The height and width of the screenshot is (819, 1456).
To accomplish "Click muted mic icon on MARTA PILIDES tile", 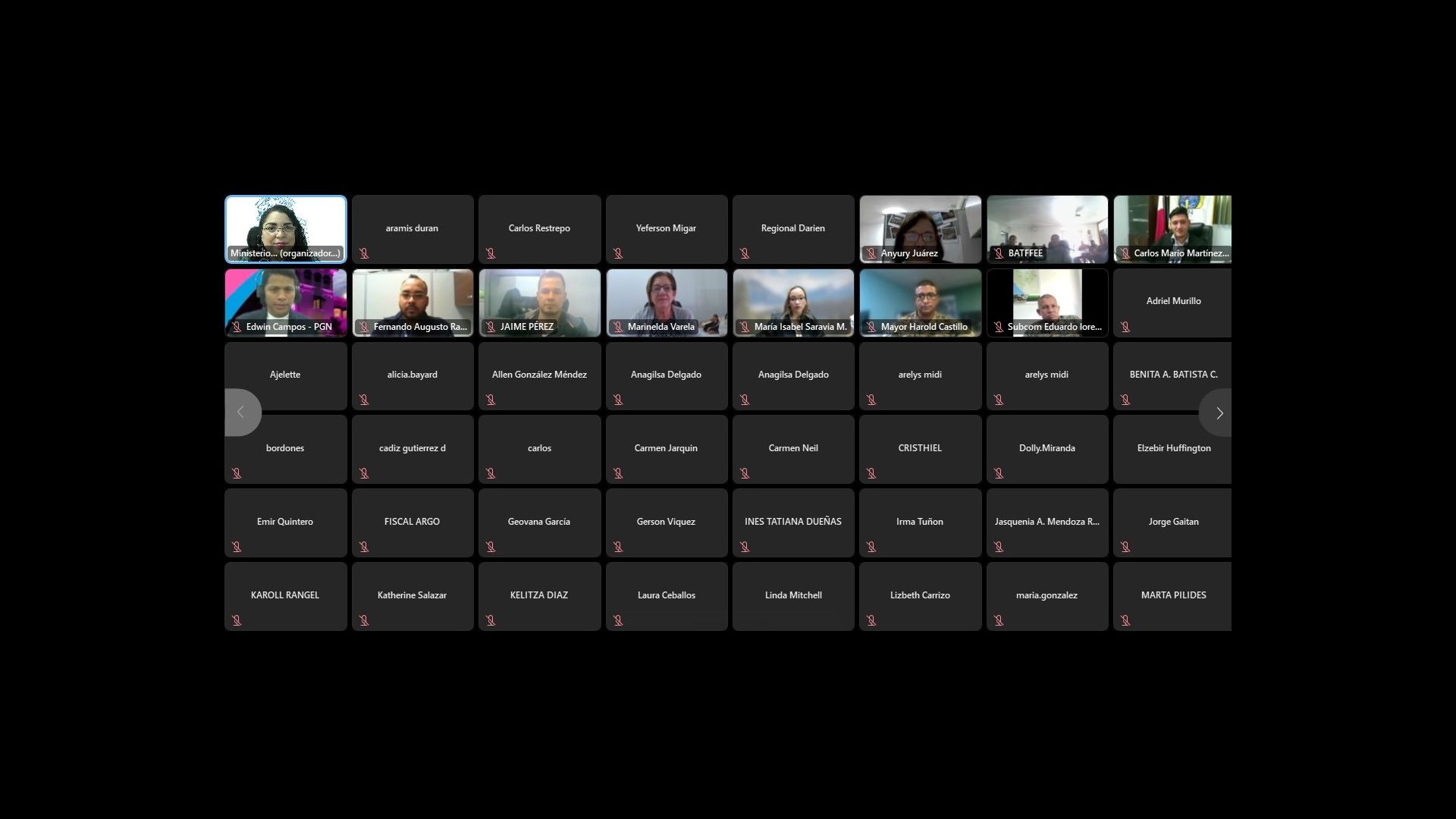I will coord(1125,620).
